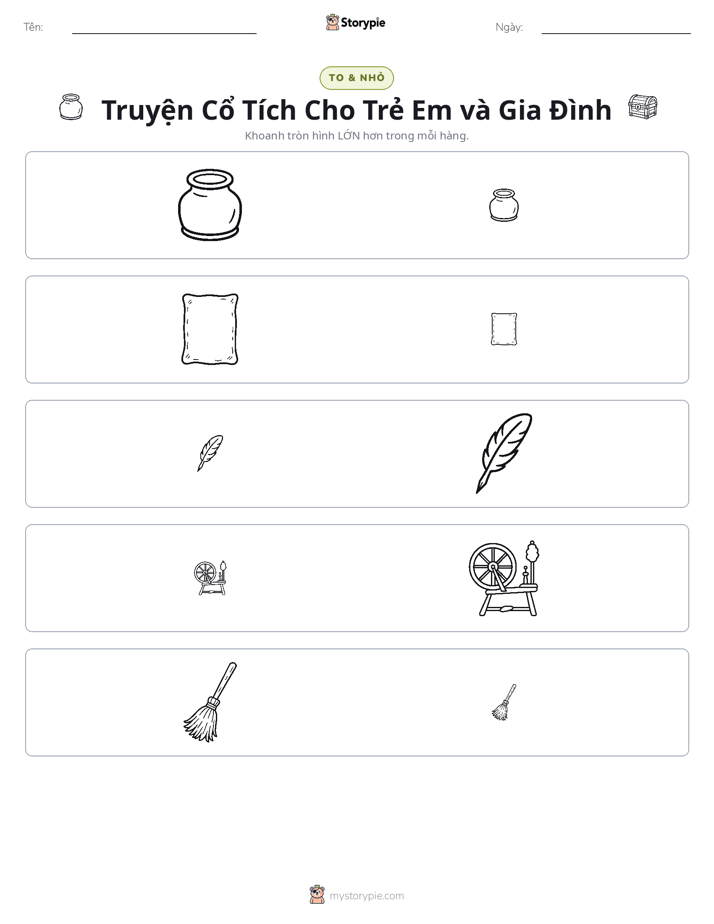
Task: Click the small broom picture
Action: click(504, 702)
